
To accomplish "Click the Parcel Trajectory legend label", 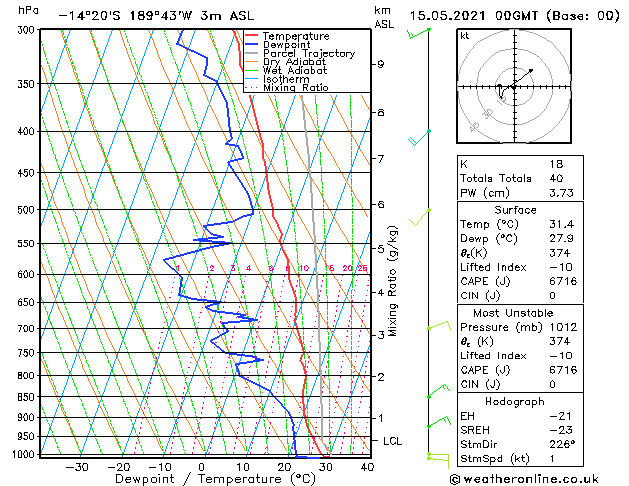I will (x=309, y=53).
